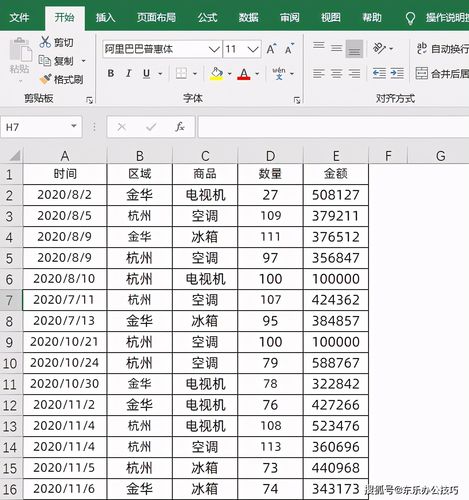Toggle Underline formatting

(146, 73)
